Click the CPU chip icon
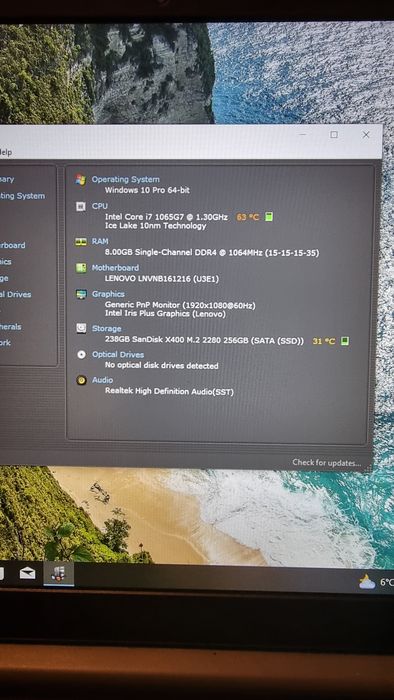The height and width of the screenshot is (700, 394). (81, 206)
